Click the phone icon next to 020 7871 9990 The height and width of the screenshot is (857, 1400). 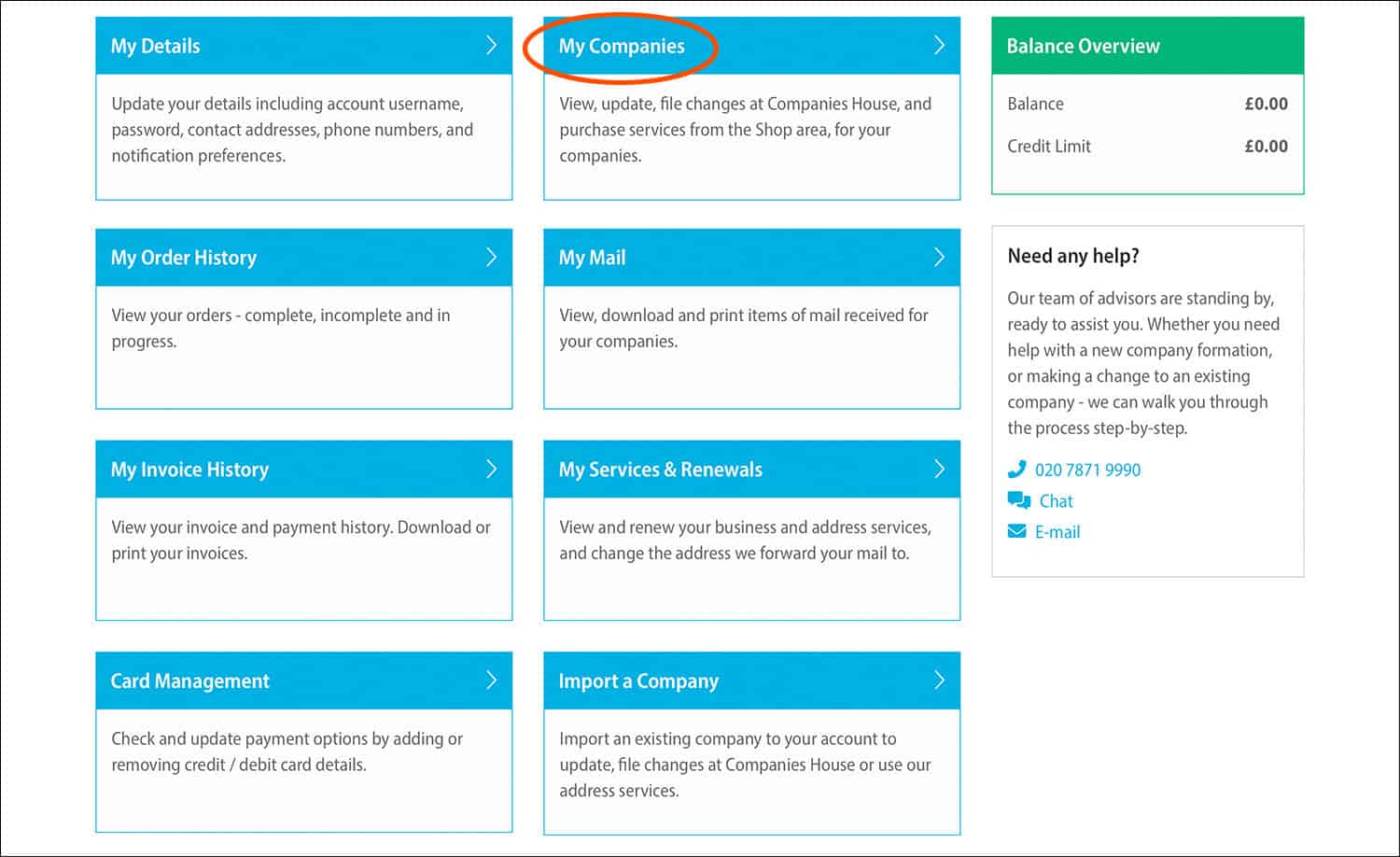1018,470
